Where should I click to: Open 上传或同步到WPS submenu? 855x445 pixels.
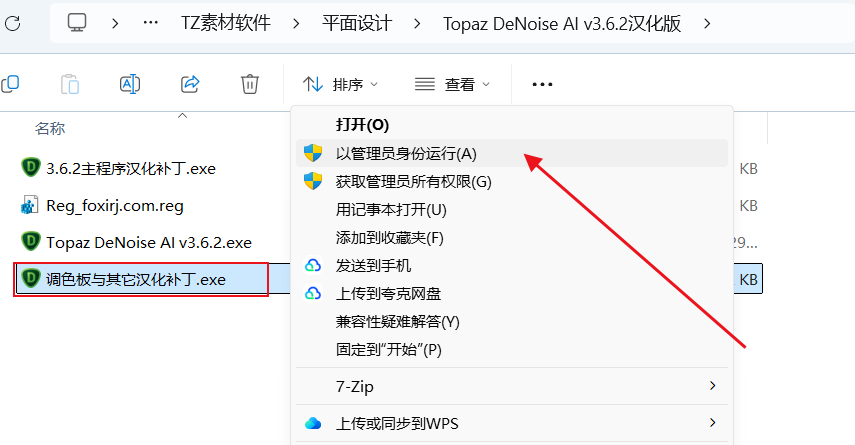512,423
